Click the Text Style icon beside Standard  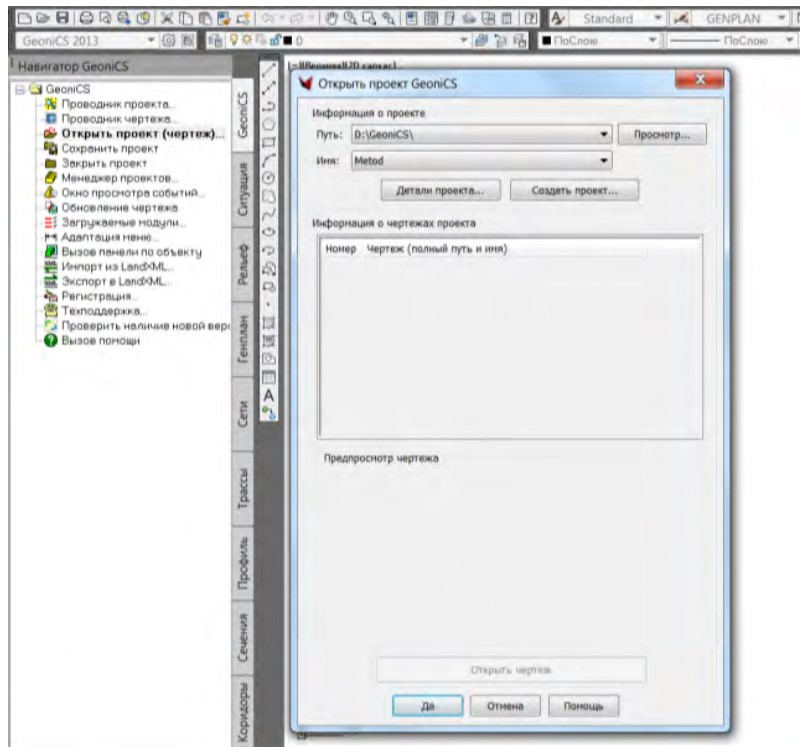click(x=557, y=19)
